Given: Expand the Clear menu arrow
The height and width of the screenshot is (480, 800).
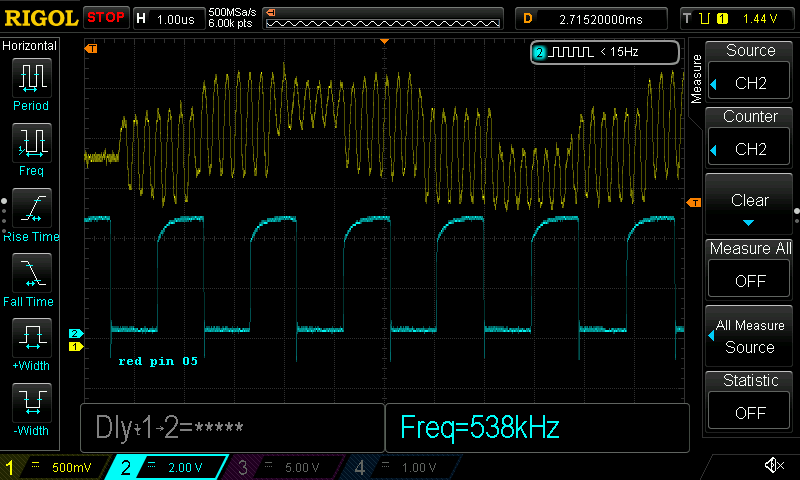Looking at the screenshot, I should click(x=750, y=222).
